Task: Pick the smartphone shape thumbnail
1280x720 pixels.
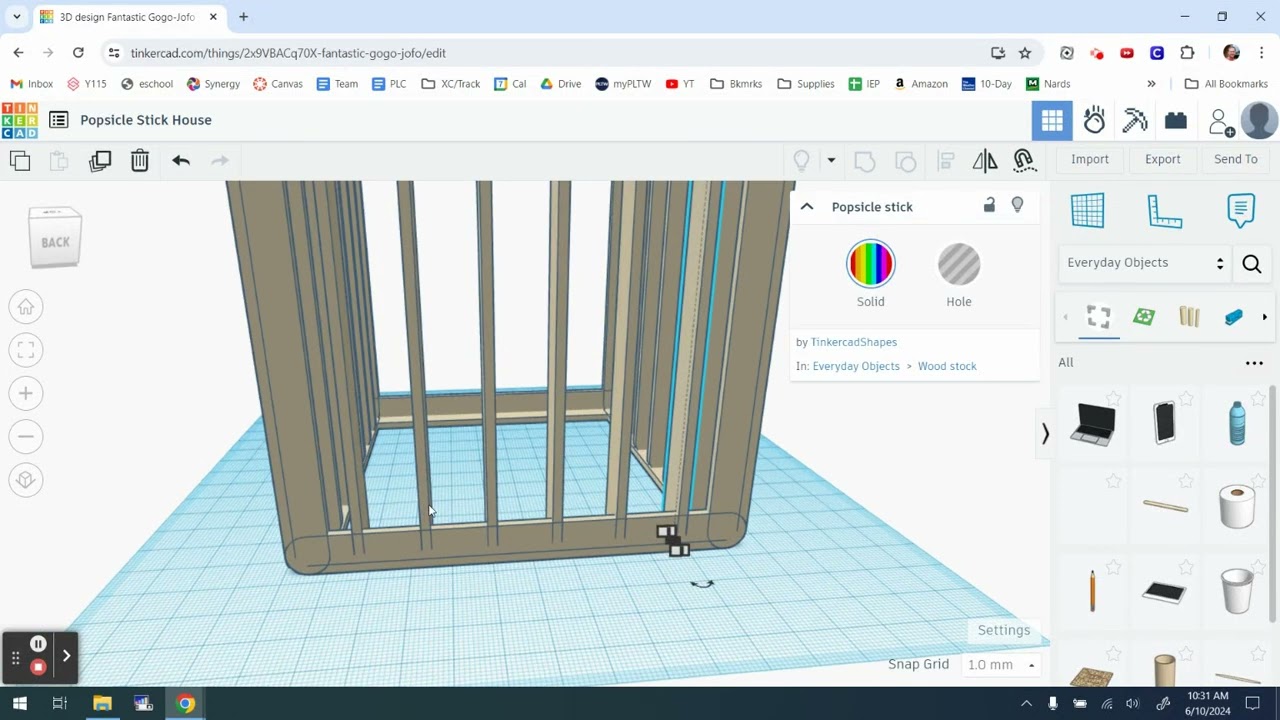Action: click(1165, 422)
